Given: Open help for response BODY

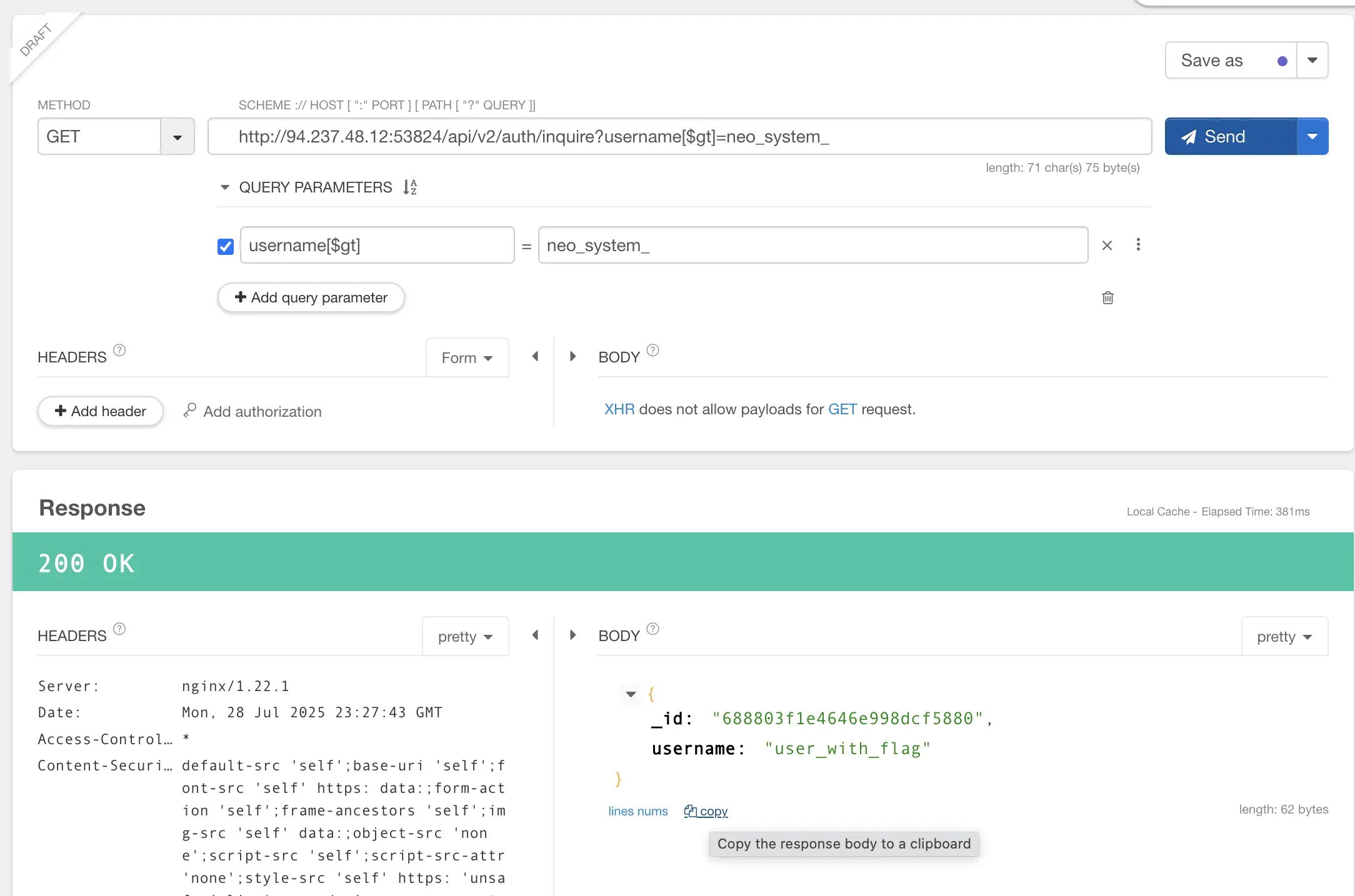Looking at the screenshot, I should pos(652,629).
